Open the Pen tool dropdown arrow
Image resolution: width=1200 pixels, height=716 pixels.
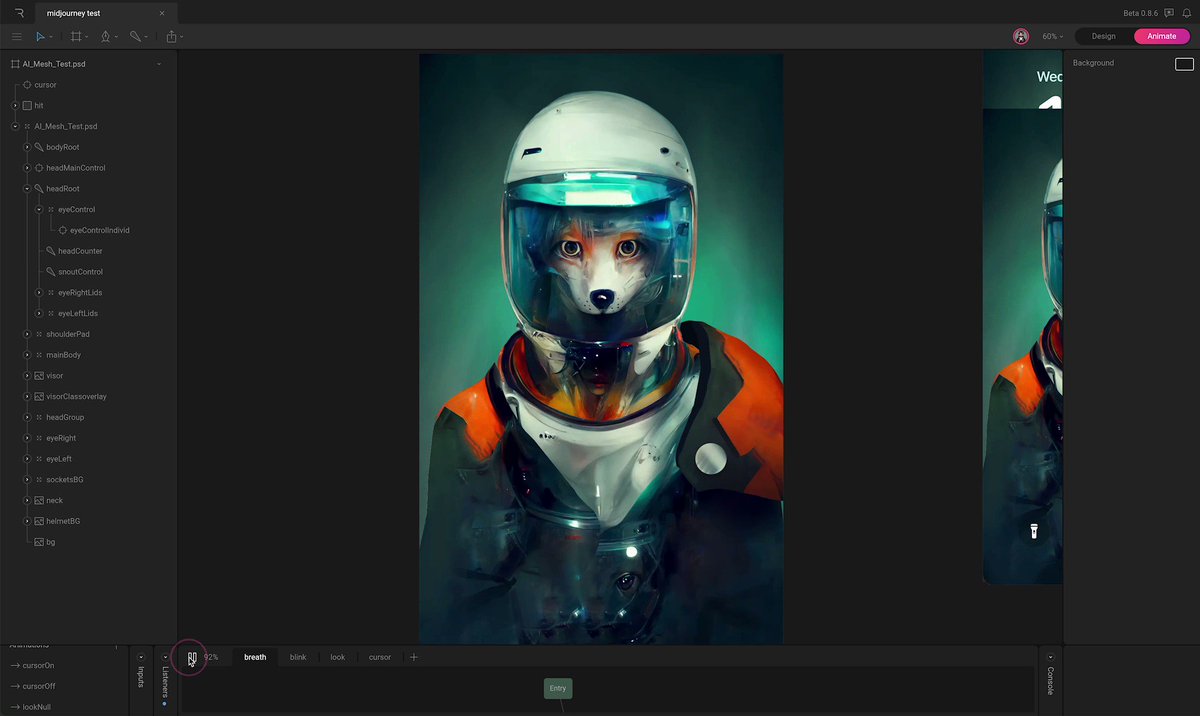pyautogui.click(x=117, y=37)
